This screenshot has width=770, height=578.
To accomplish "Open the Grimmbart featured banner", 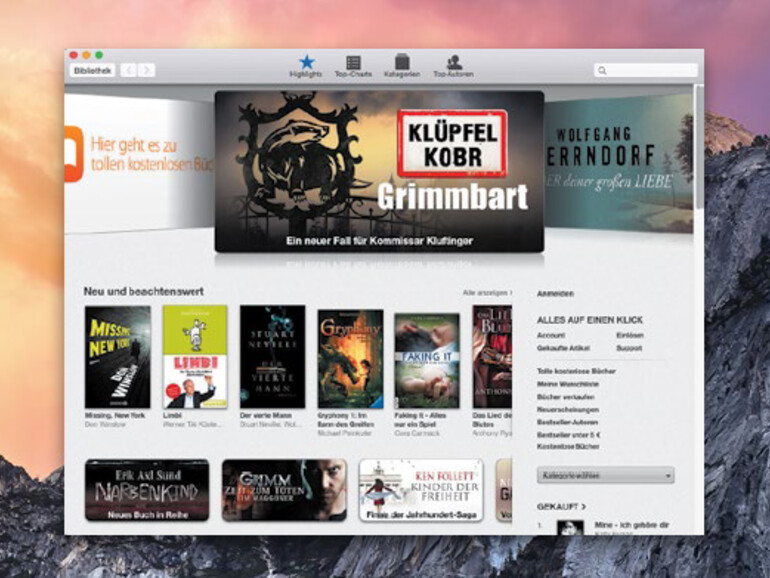I will click(x=379, y=171).
